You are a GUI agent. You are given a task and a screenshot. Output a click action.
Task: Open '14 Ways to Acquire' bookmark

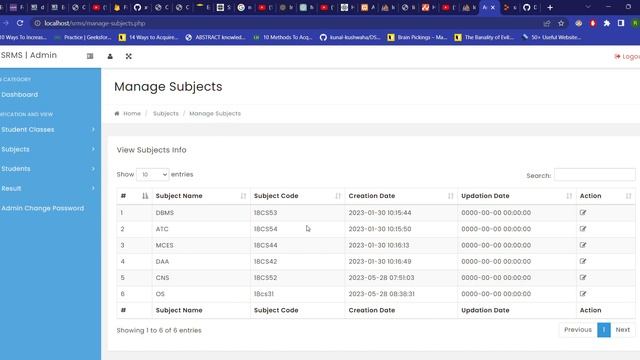tap(149, 37)
